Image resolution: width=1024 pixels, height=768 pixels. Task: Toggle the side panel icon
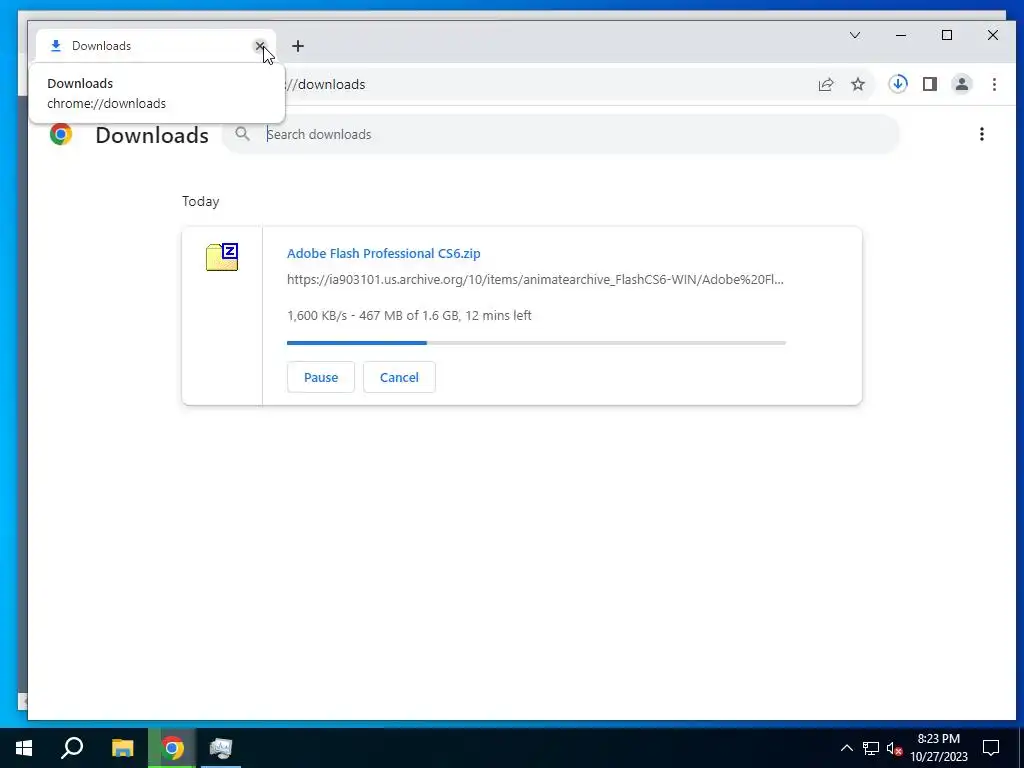[x=930, y=84]
